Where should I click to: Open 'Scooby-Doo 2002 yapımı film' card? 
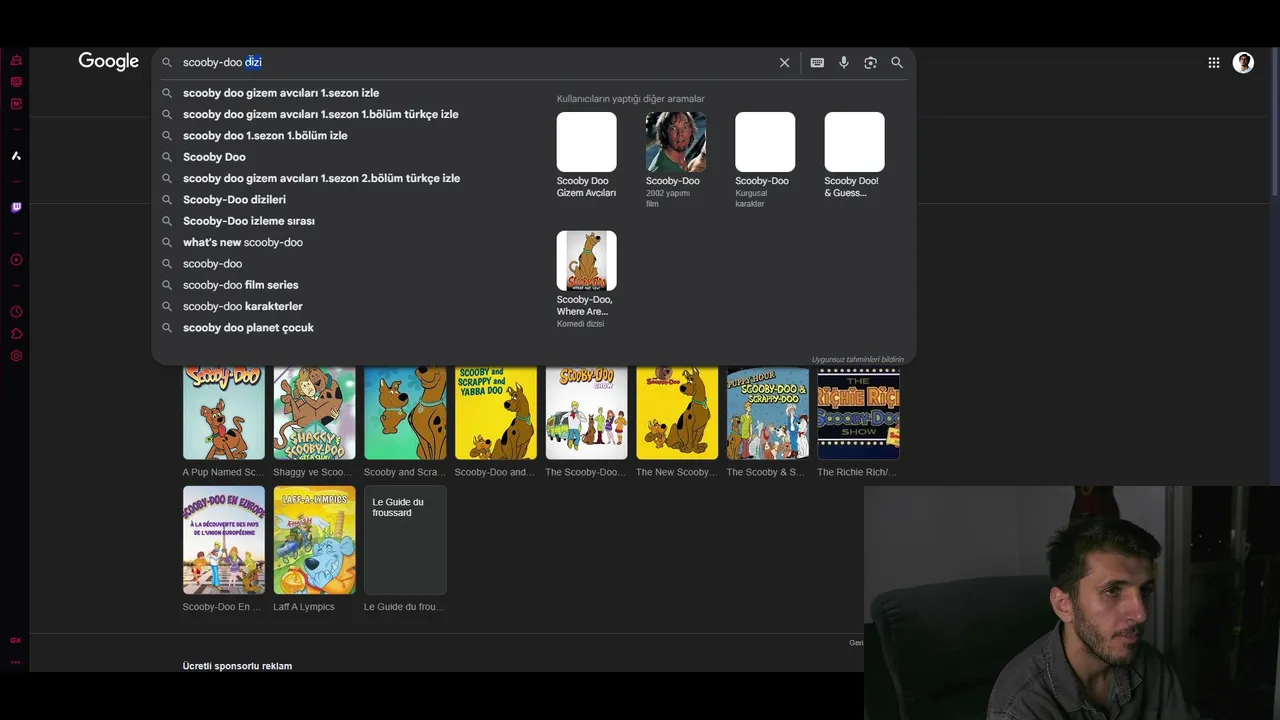tap(675, 159)
